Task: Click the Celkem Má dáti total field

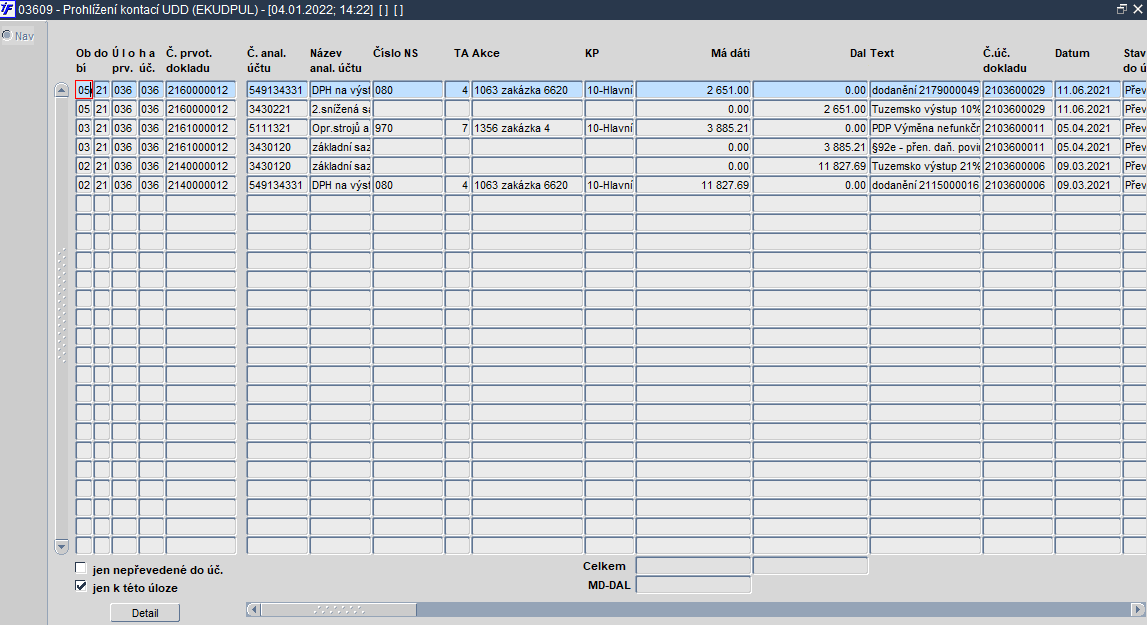Action: 693,566
